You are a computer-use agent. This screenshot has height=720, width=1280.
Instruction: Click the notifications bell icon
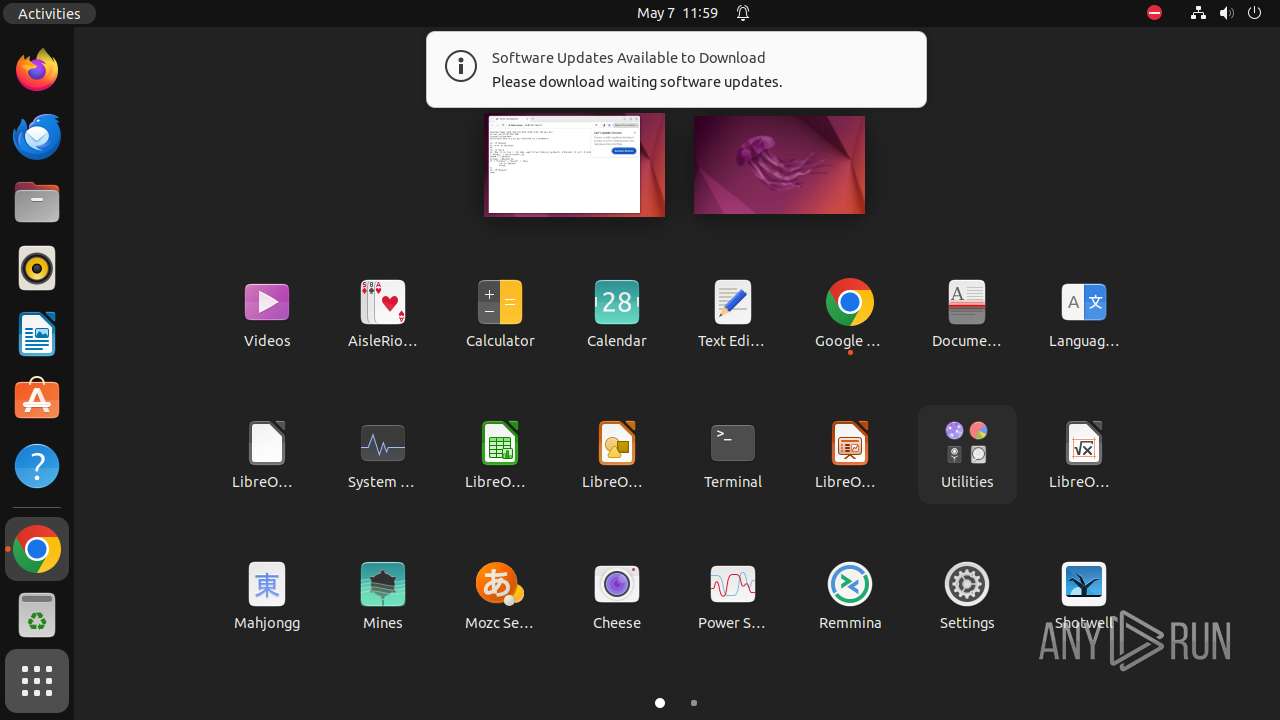(743, 13)
